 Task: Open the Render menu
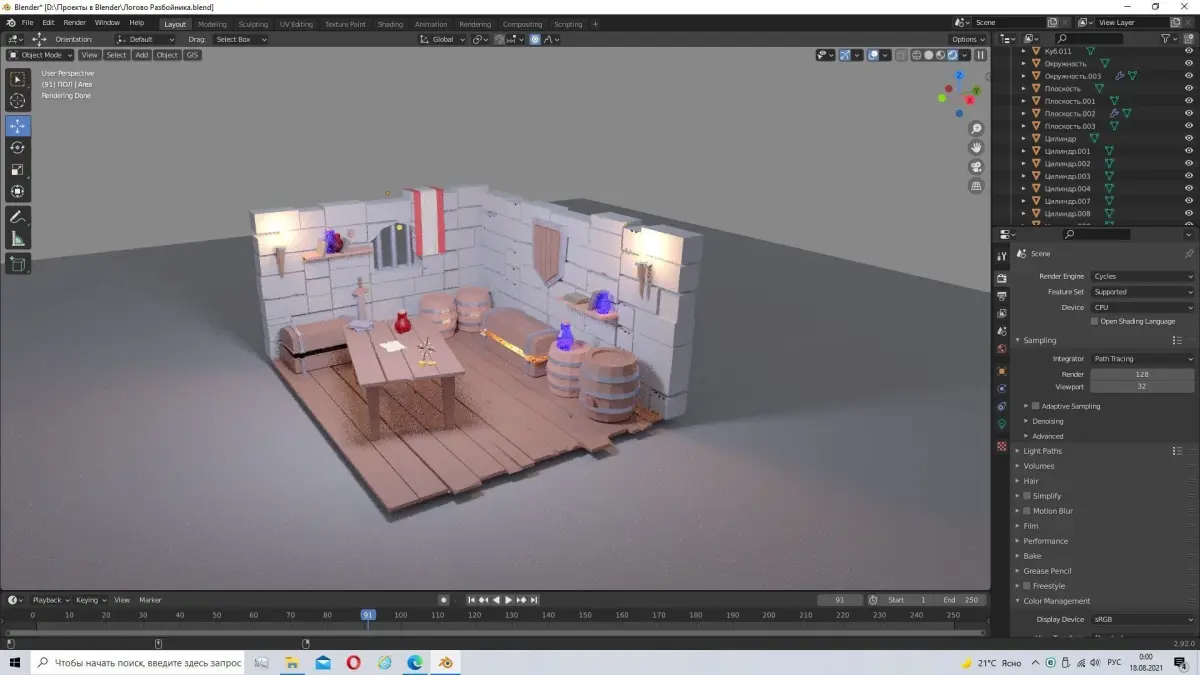[75, 22]
